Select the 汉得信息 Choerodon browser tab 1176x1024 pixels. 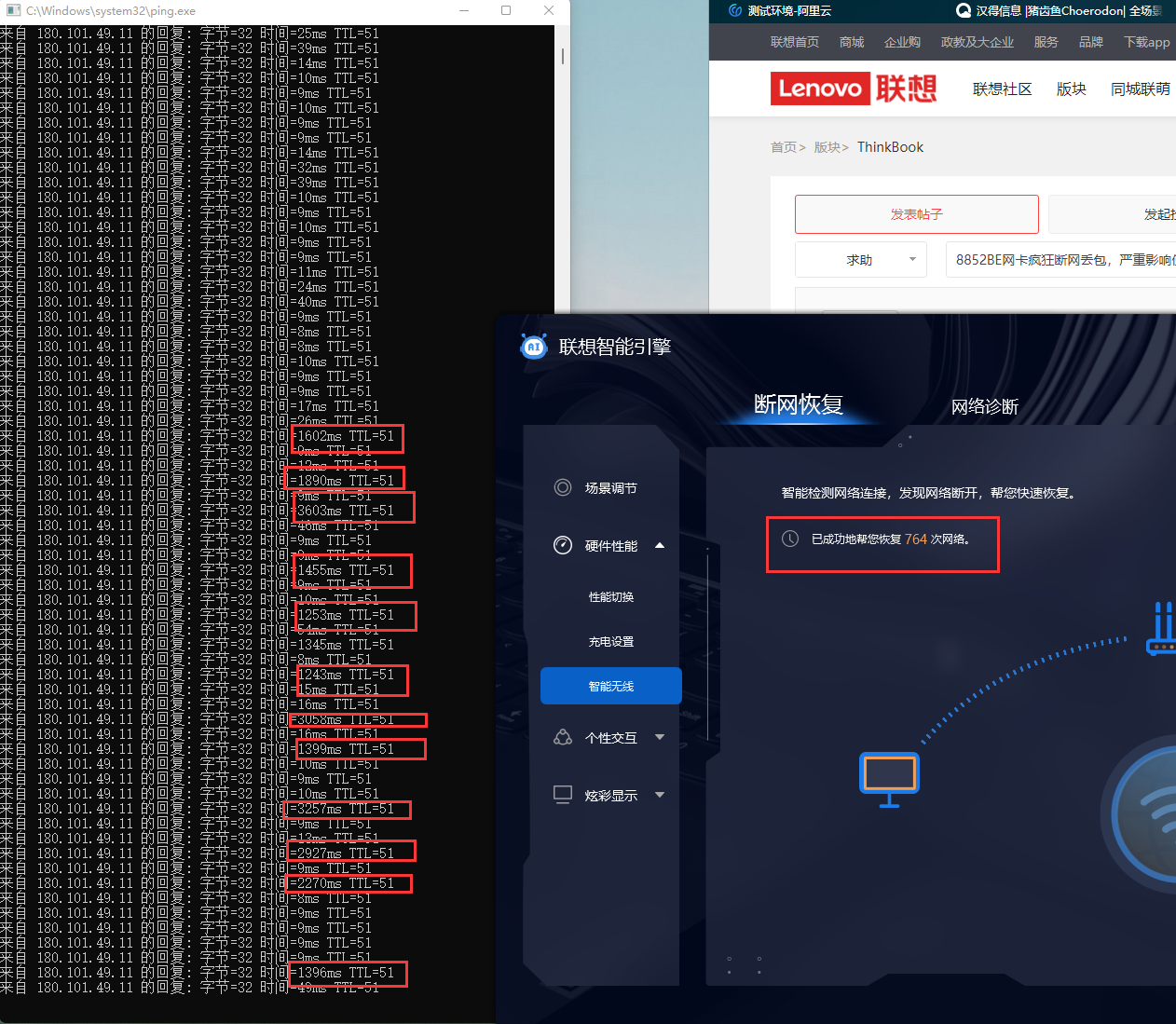coord(1060,11)
